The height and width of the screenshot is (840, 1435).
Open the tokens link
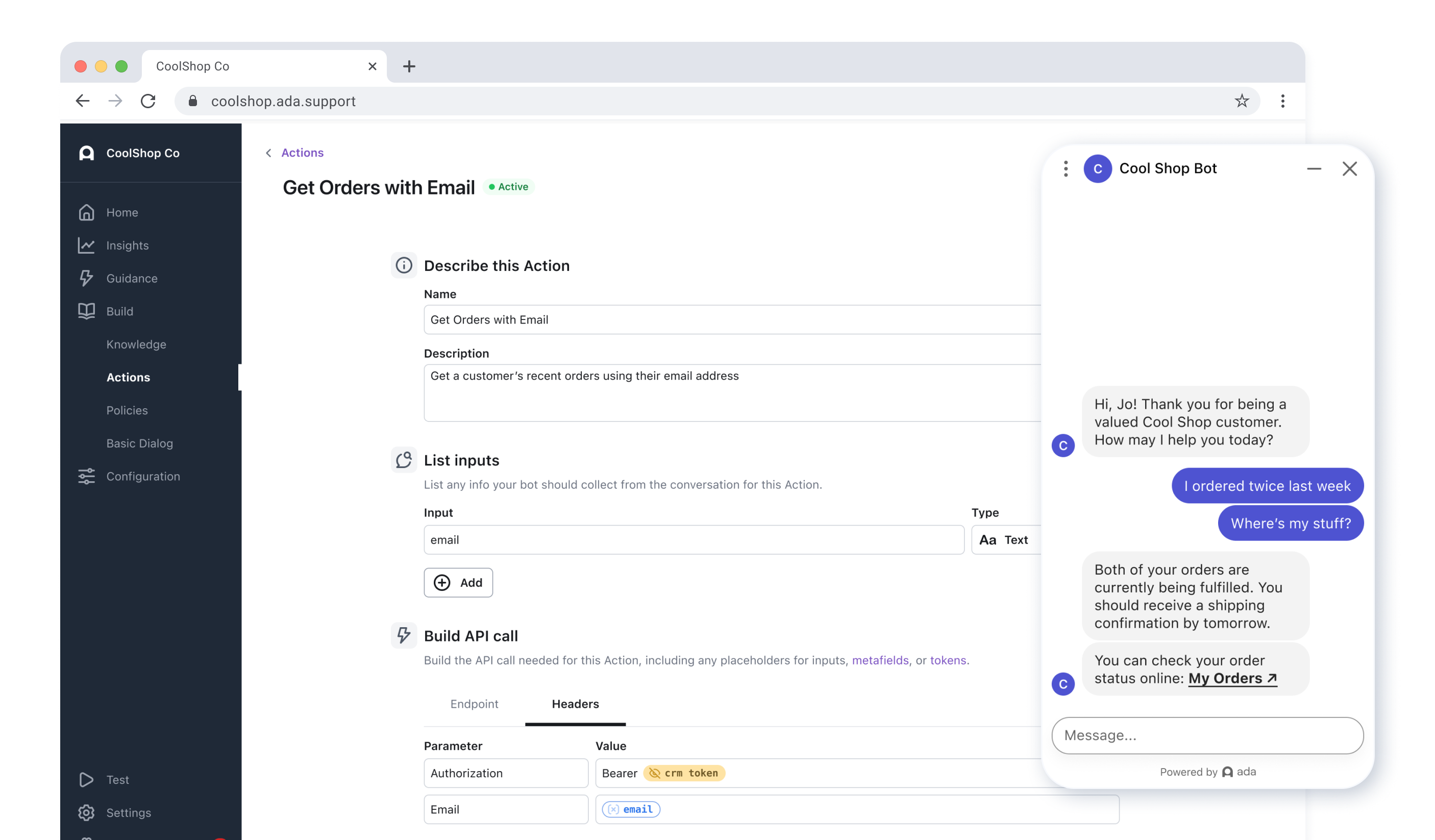coord(948,660)
